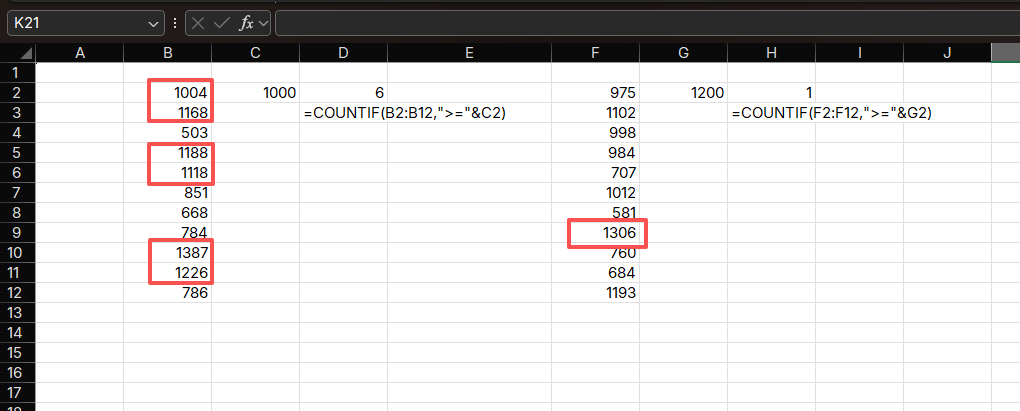
Task: Click cell B4 containing 503
Action: click(168, 133)
